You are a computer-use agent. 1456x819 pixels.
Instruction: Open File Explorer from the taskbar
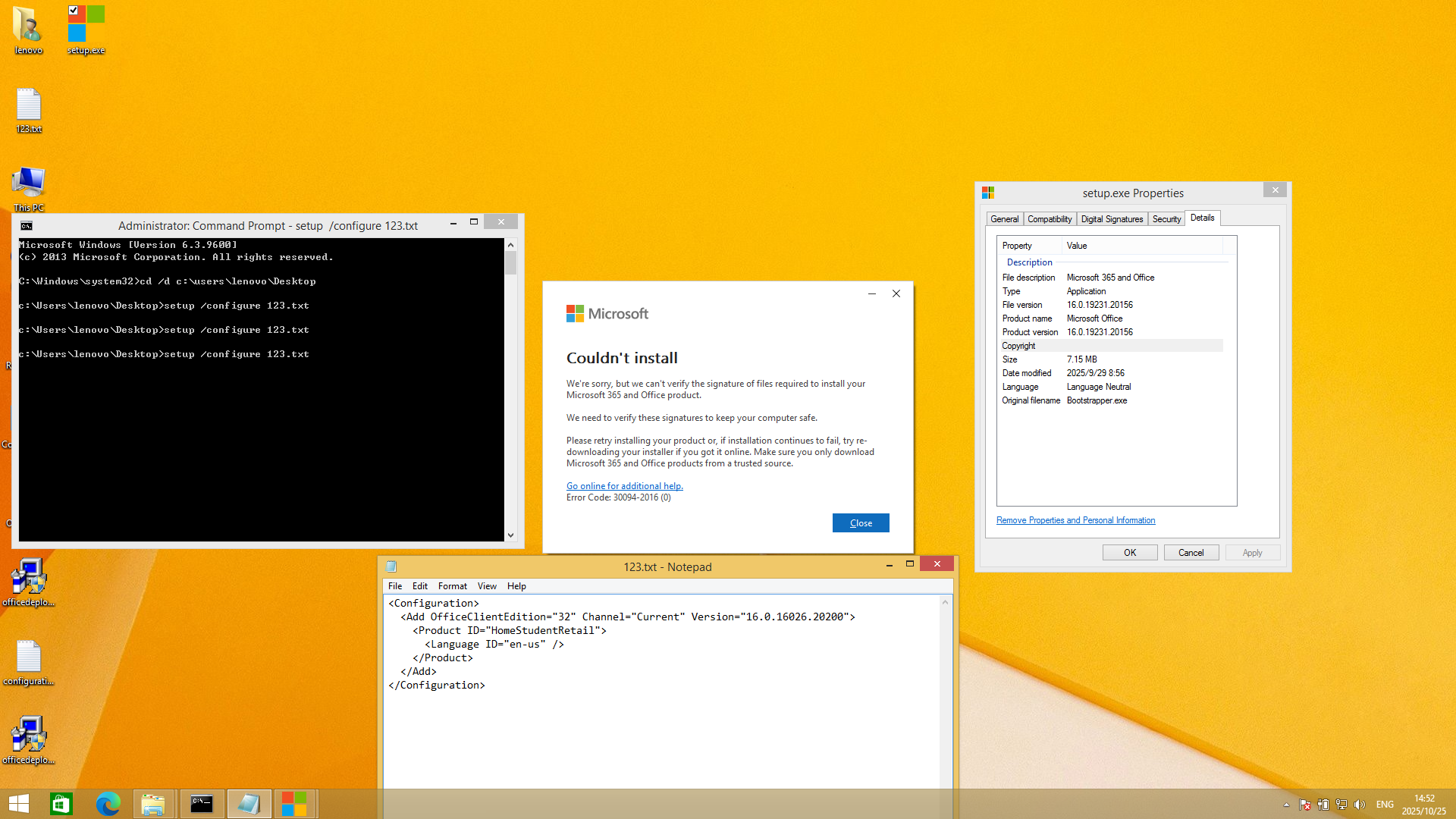pos(153,803)
